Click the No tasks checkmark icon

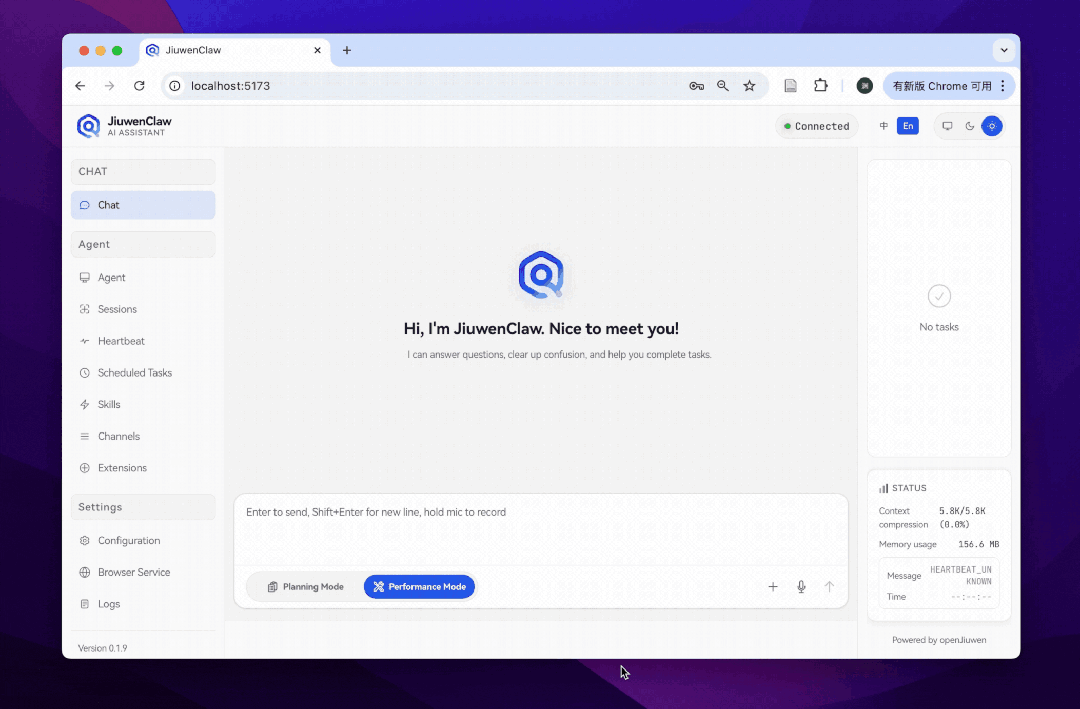939,296
